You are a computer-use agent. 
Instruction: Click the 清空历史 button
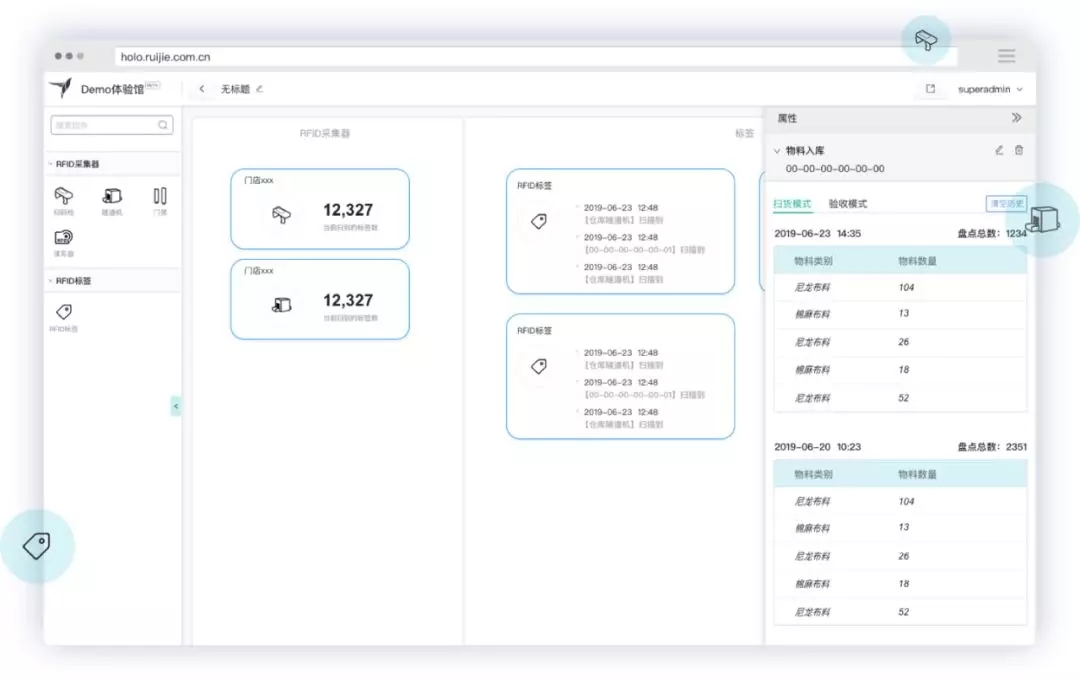(x=1005, y=203)
